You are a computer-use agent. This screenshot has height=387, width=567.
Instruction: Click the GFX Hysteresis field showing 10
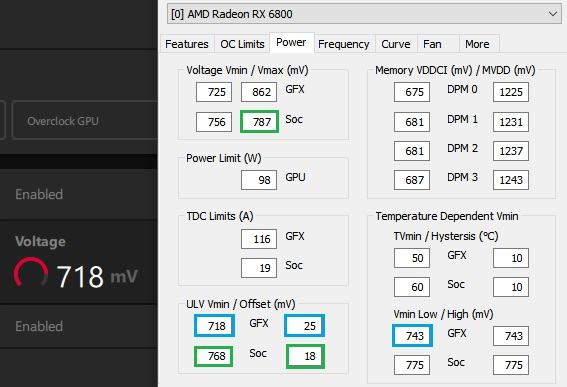(511, 258)
